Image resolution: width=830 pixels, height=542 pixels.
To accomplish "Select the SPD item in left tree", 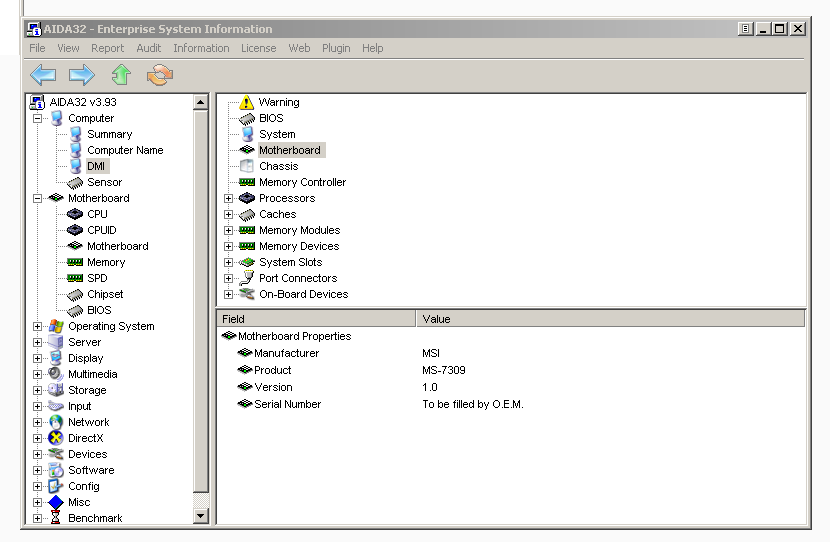I will tap(97, 278).
